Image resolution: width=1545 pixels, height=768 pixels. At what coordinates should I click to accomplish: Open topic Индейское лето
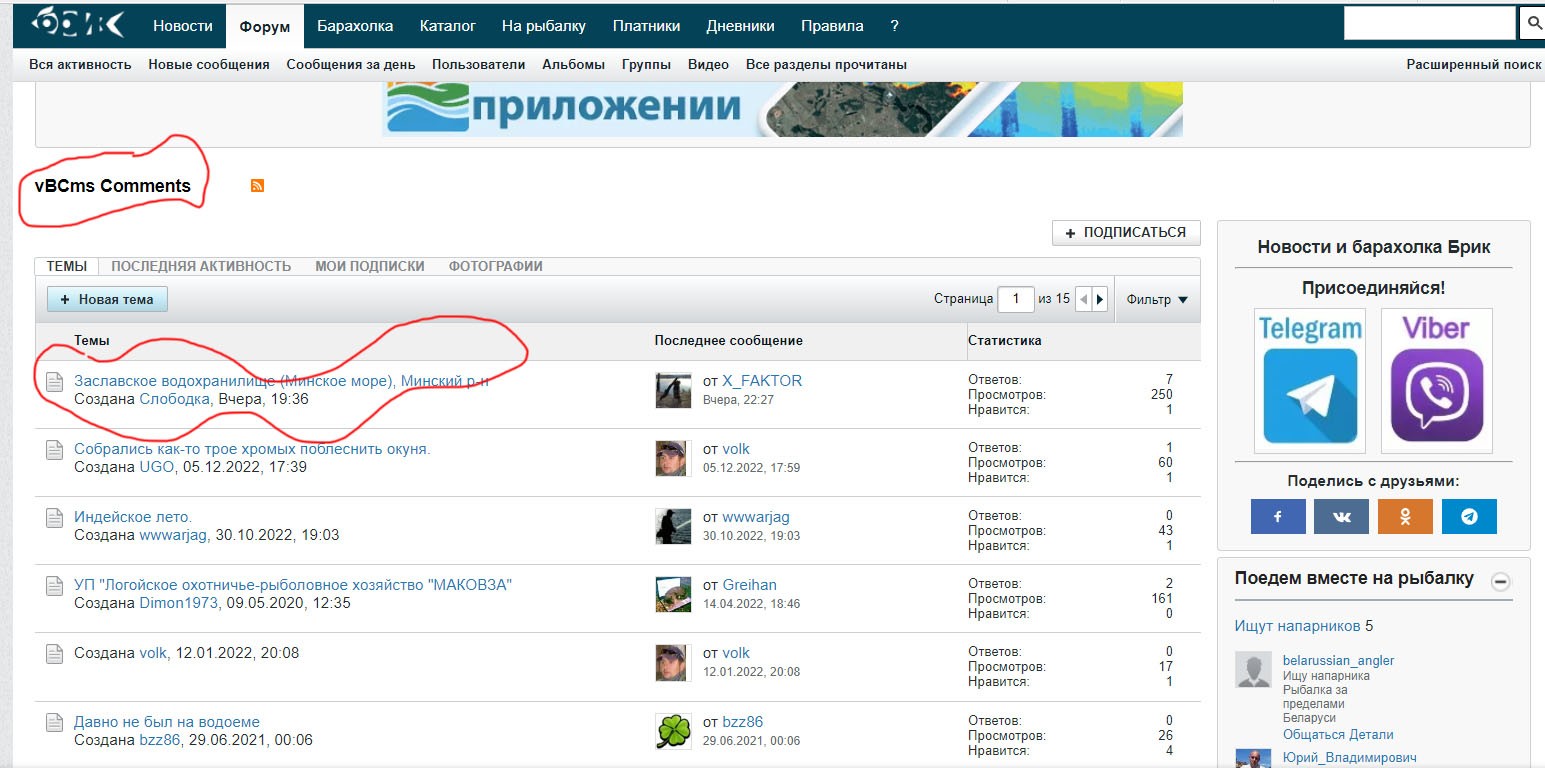click(133, 517)
